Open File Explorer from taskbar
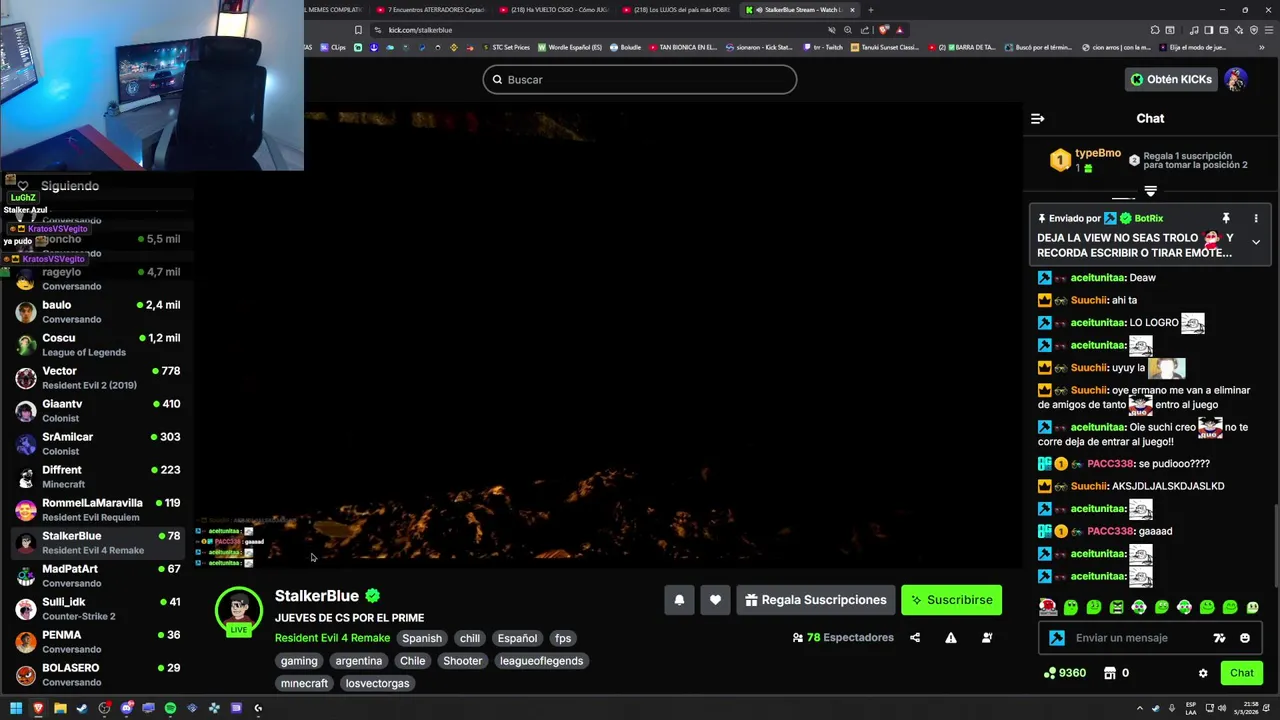The width and height of the screenshot is (1280, 720). [60, 708]
